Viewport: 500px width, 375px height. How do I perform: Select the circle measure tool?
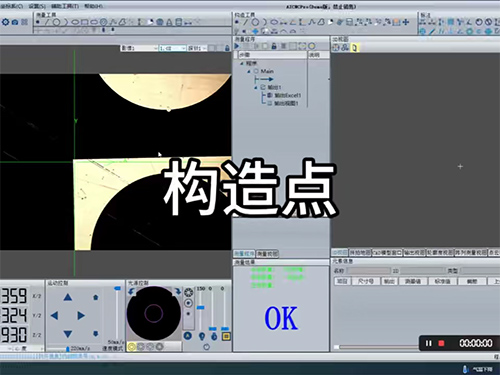pyautogui.click(x=56, y=22)
